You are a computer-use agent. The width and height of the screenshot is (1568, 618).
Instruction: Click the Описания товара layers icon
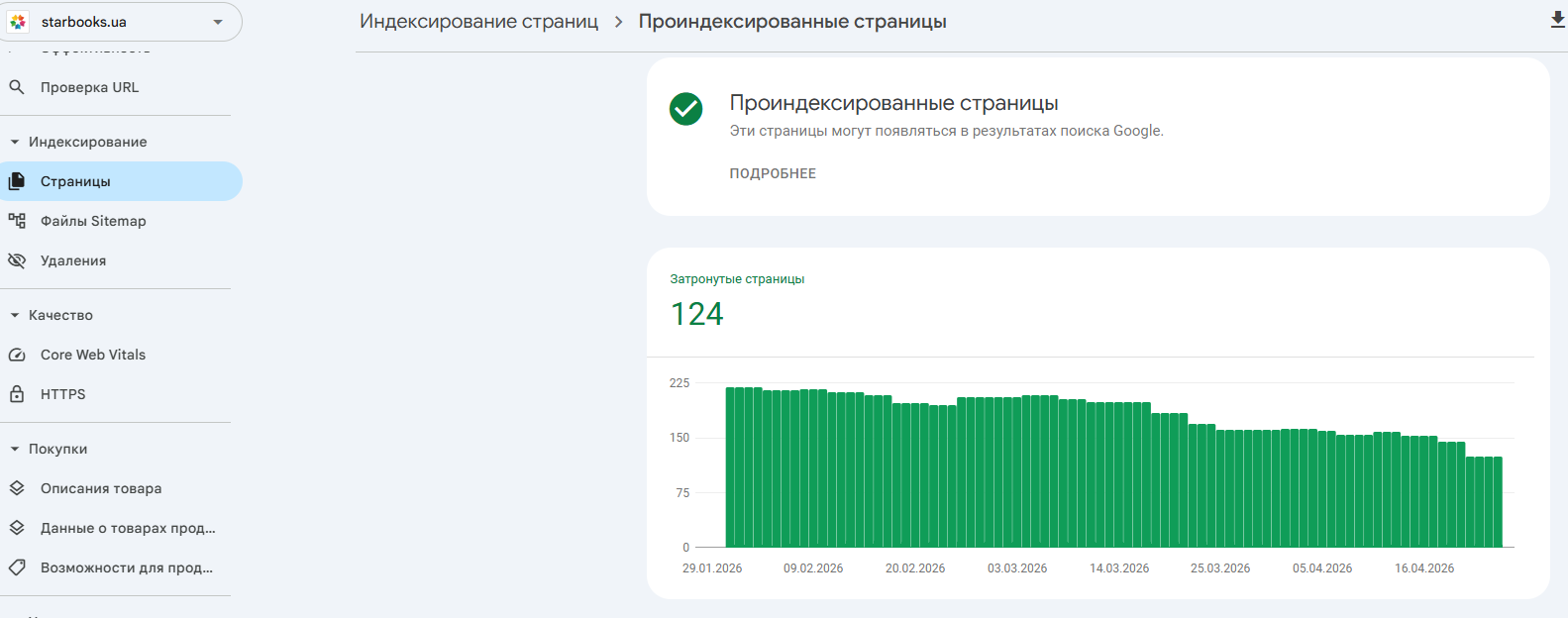17,488
